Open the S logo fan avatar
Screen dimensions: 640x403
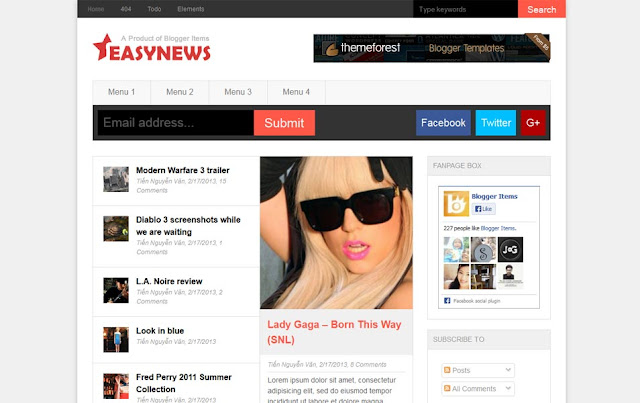[x=483, y=249]
